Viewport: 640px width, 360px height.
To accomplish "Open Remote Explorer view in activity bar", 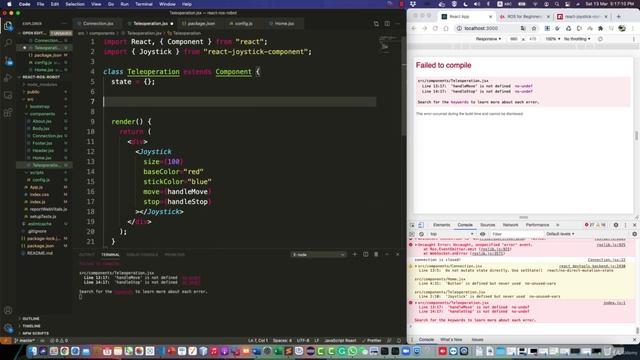I will [x=8, y=95].
